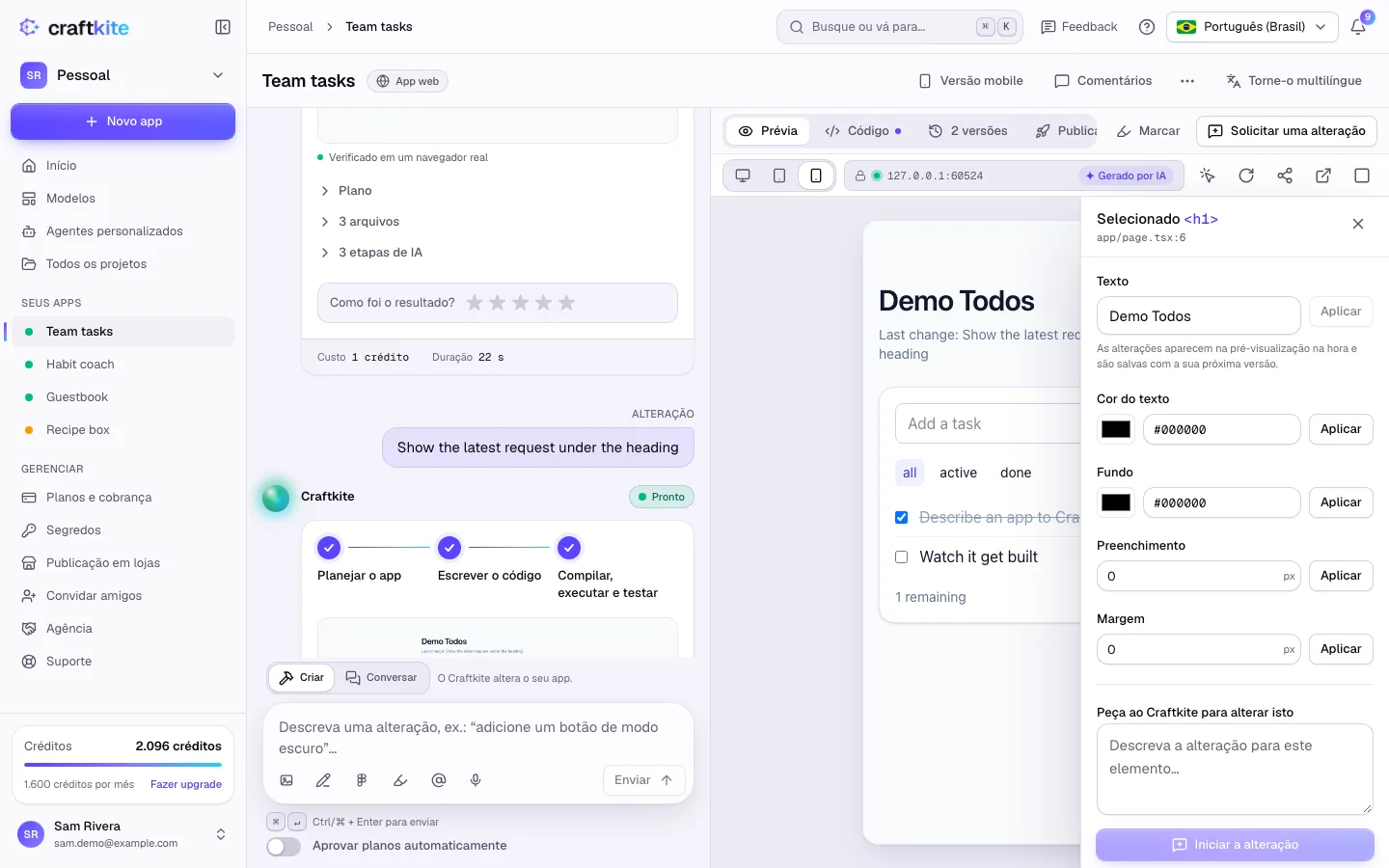Open notifications bell
1389x868 pixels.
1358,27
